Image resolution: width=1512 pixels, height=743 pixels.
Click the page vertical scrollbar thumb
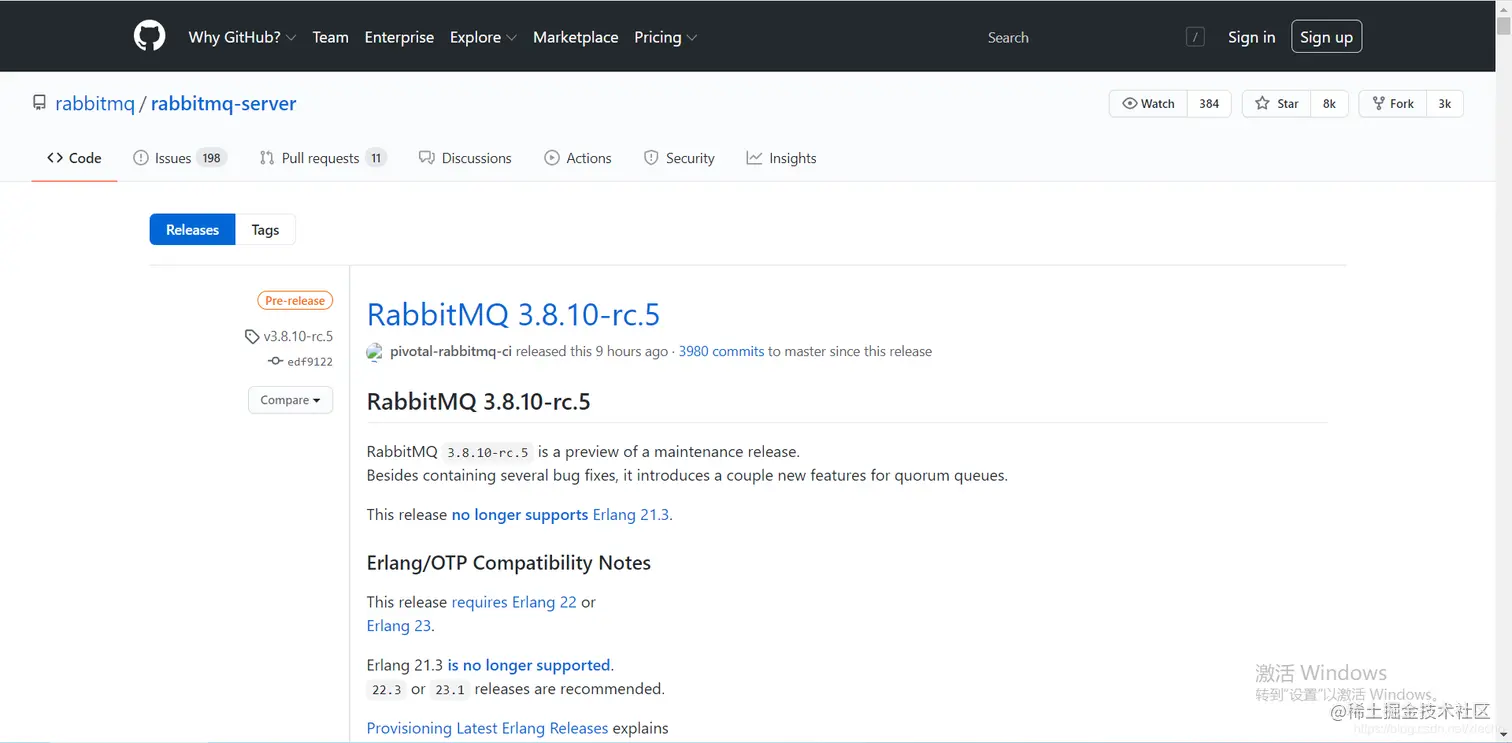pyautogui.click(x=1504, y=28)
